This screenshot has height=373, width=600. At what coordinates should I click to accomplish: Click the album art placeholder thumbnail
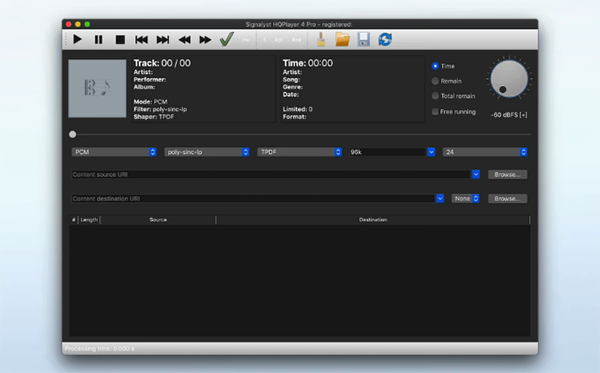(97, 88)
